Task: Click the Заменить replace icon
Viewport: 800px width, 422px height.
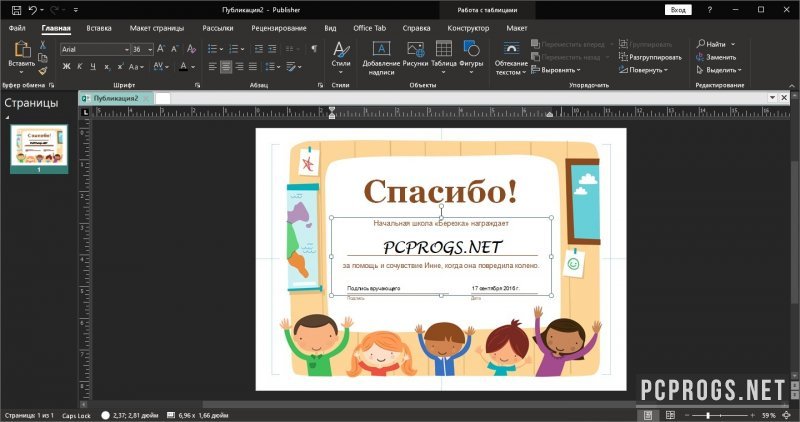Action: click(716, 57)
